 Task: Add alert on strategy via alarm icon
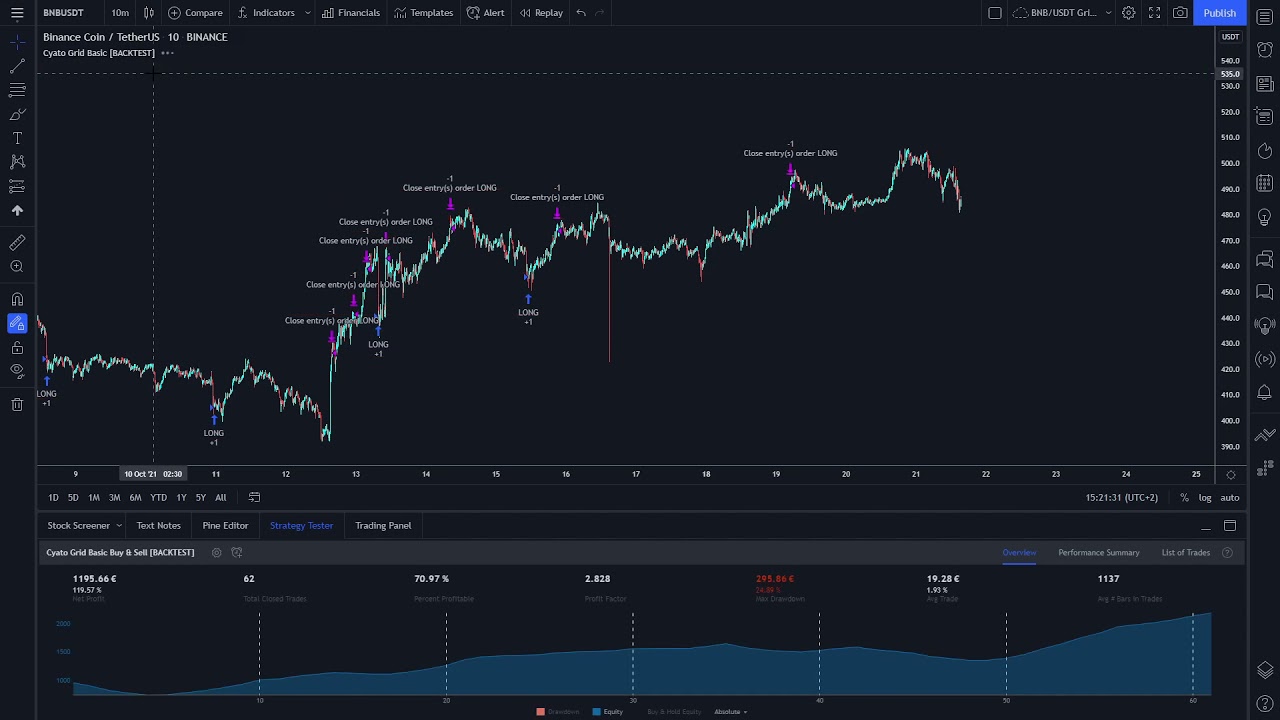(237, 552)
